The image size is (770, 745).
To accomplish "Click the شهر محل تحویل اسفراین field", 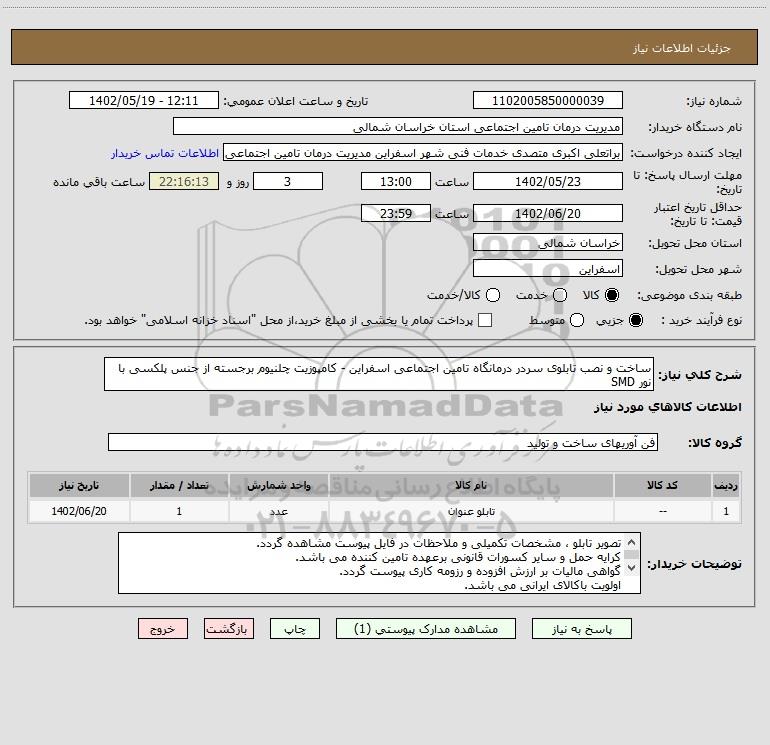I will coord(548,269).
